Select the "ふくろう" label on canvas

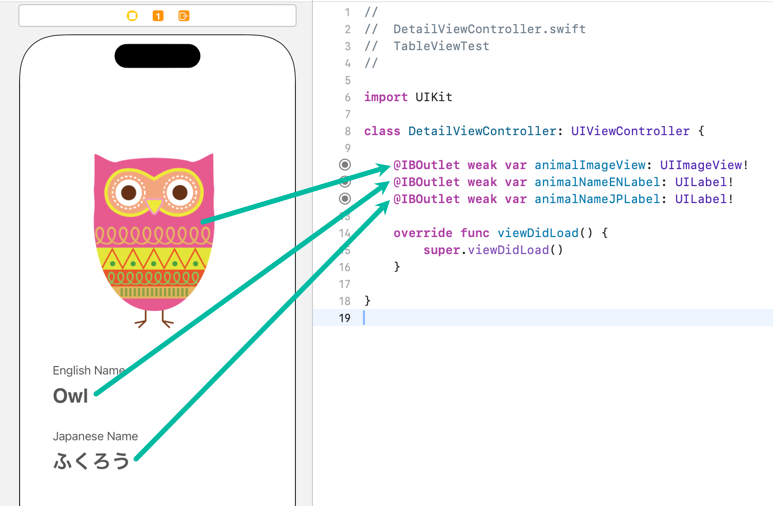pyautogui.click(x=91, y=461)
